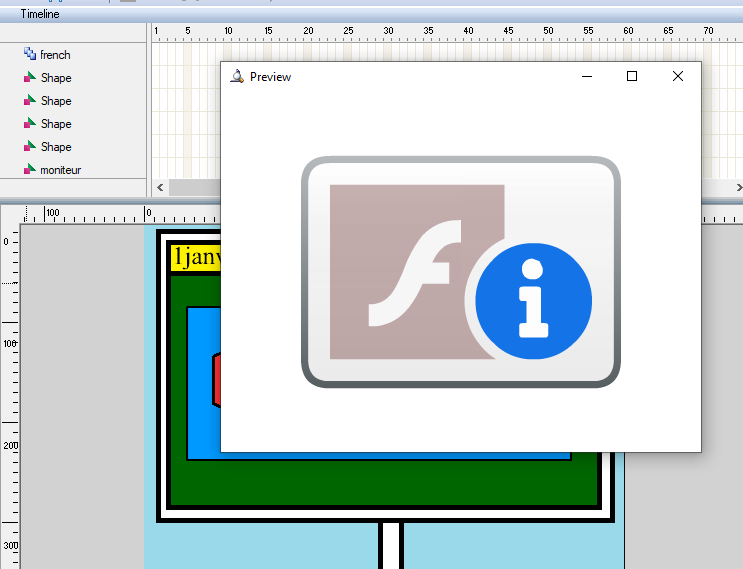The image size is (743, 569).
Task: Select the third Shape layer in the list
Action: tap(73, 124)
